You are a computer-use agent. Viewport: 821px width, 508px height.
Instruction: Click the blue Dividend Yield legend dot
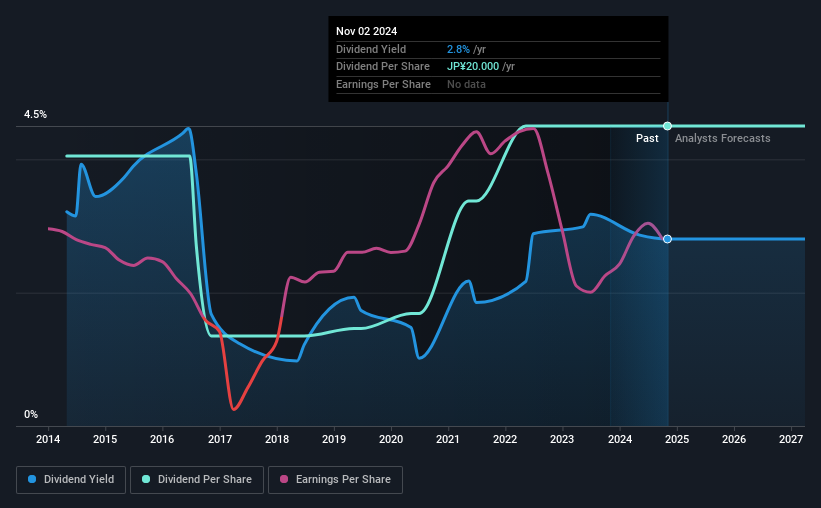click(x=32, y=479)
